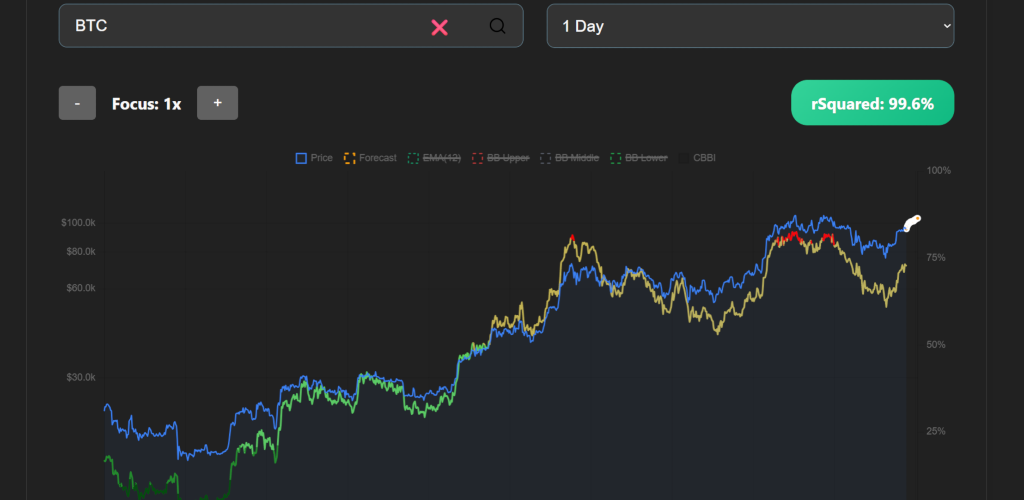Click the $100.0k price axis label
This screenshot has height=500, width=1024.
(78, 223)
